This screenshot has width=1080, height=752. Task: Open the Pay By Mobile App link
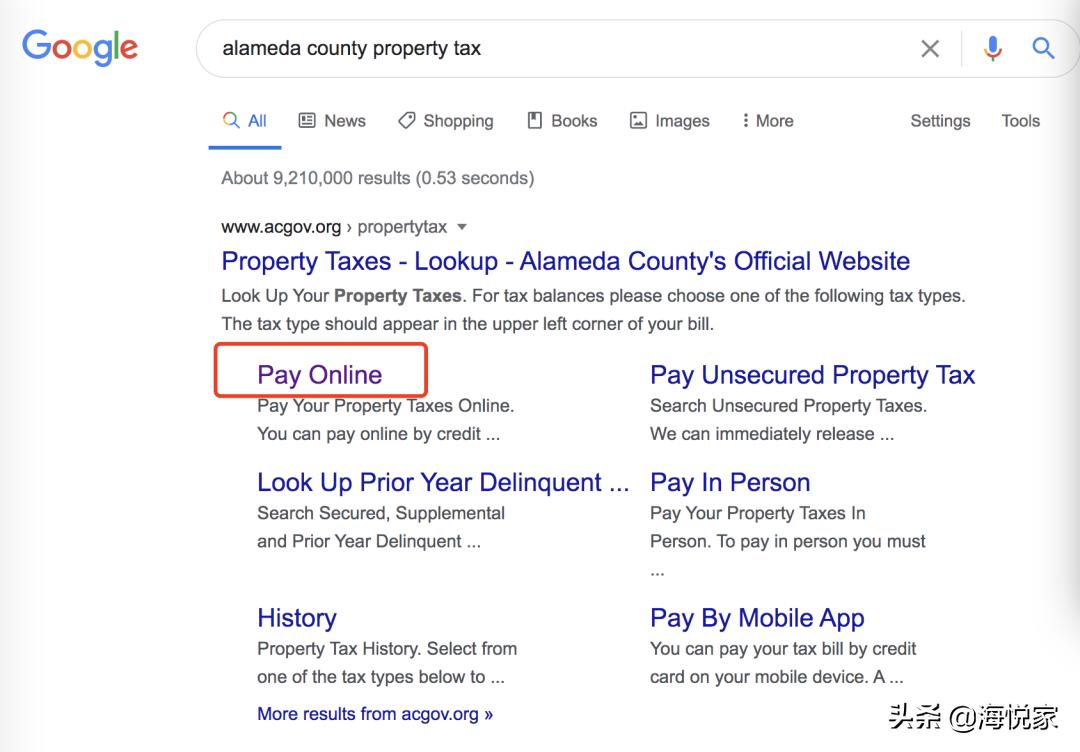pos(757,618)
